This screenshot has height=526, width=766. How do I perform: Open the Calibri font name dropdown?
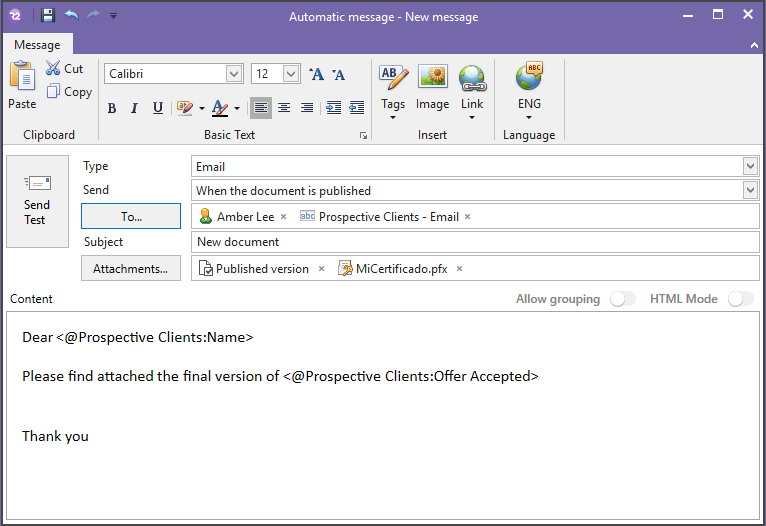click(x=234, y=74)
